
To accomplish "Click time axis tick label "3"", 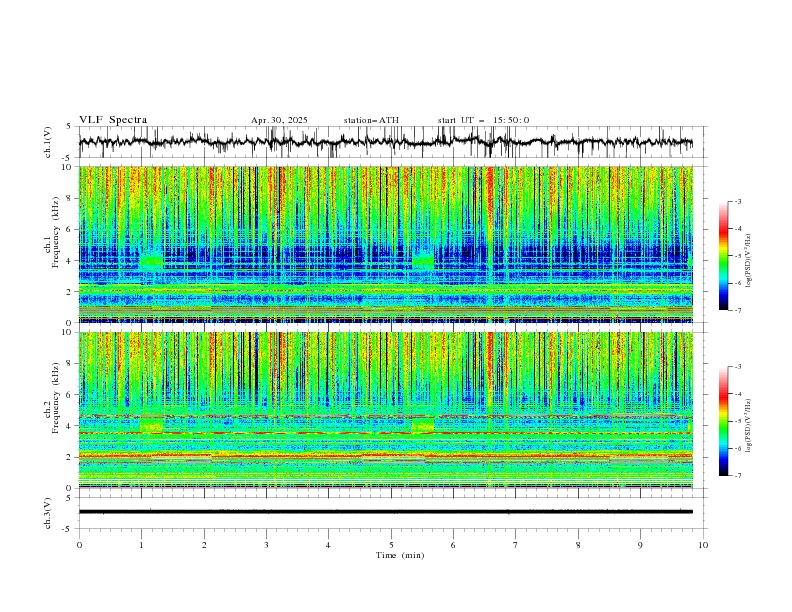I will (x=266, y=545).
